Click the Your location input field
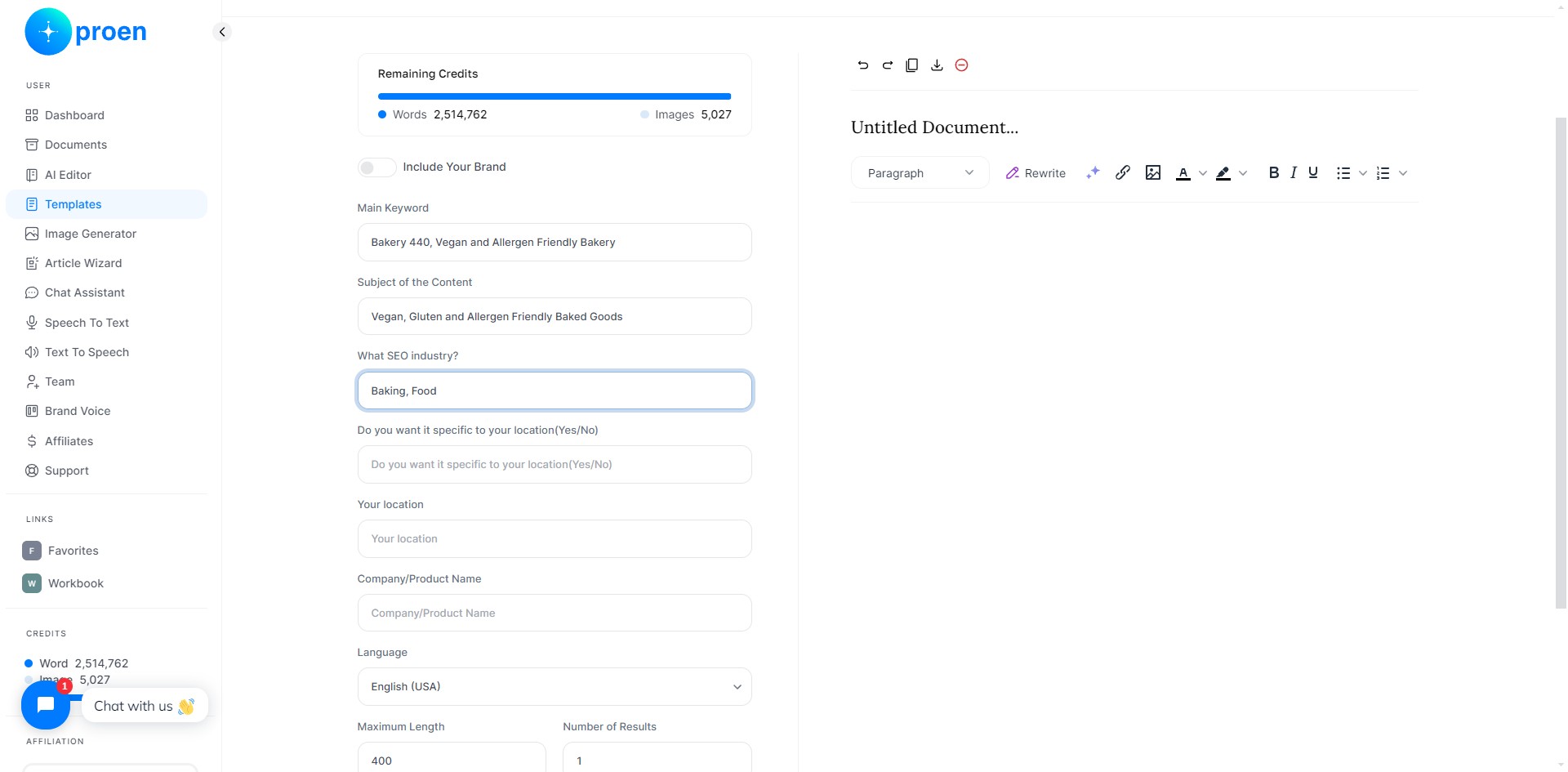 pyautogui.click(x=555, y=539)
